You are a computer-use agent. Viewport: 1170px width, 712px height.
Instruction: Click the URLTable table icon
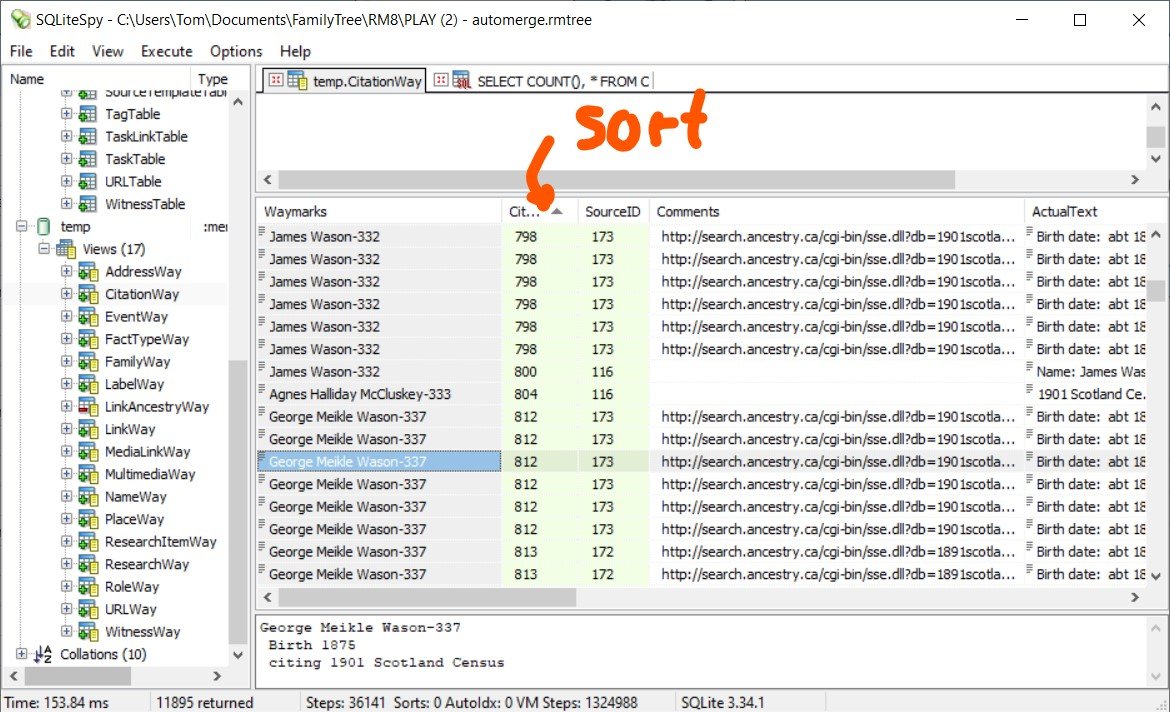(87, 181)
